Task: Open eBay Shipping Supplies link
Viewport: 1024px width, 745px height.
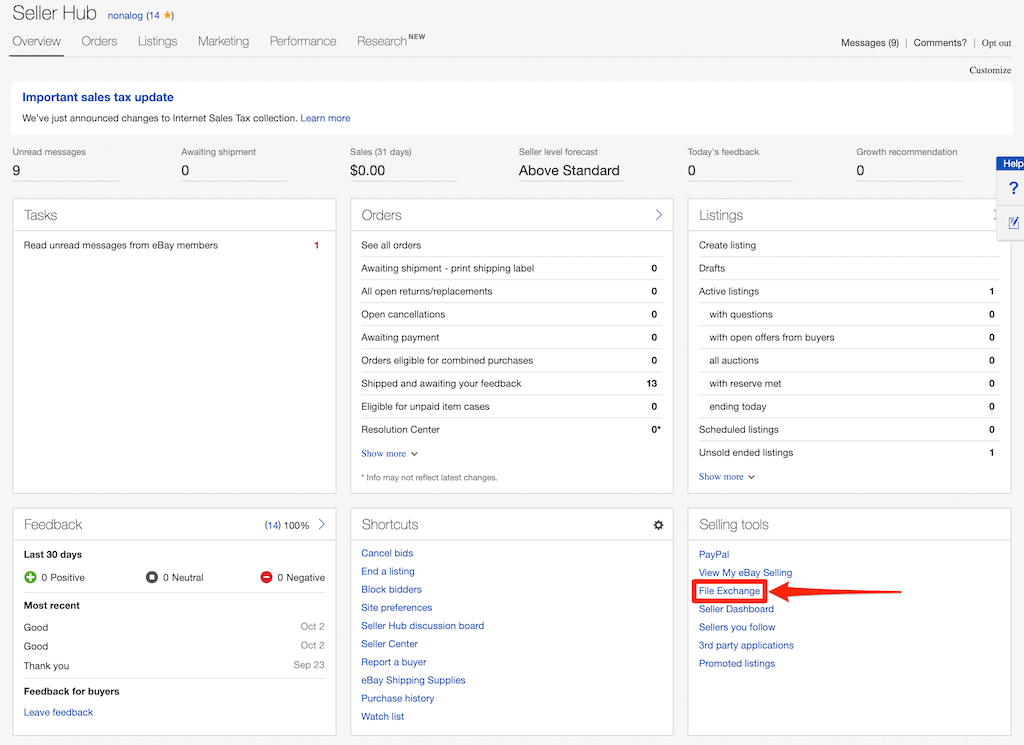Action: click(413, 680)
